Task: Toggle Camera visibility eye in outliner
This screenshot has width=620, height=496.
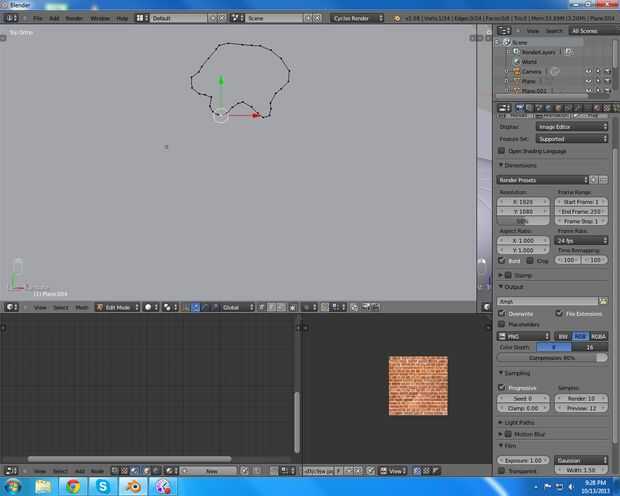Action: (x=589, y=71)
